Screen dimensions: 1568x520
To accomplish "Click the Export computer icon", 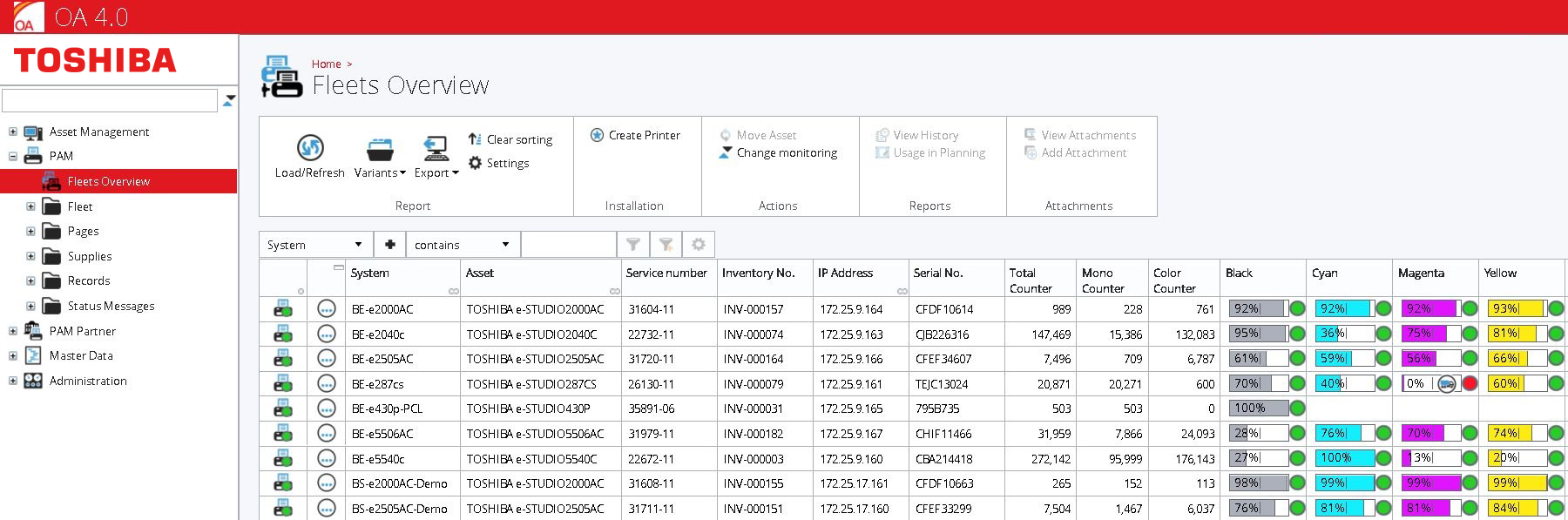I will tap(436, 149).
